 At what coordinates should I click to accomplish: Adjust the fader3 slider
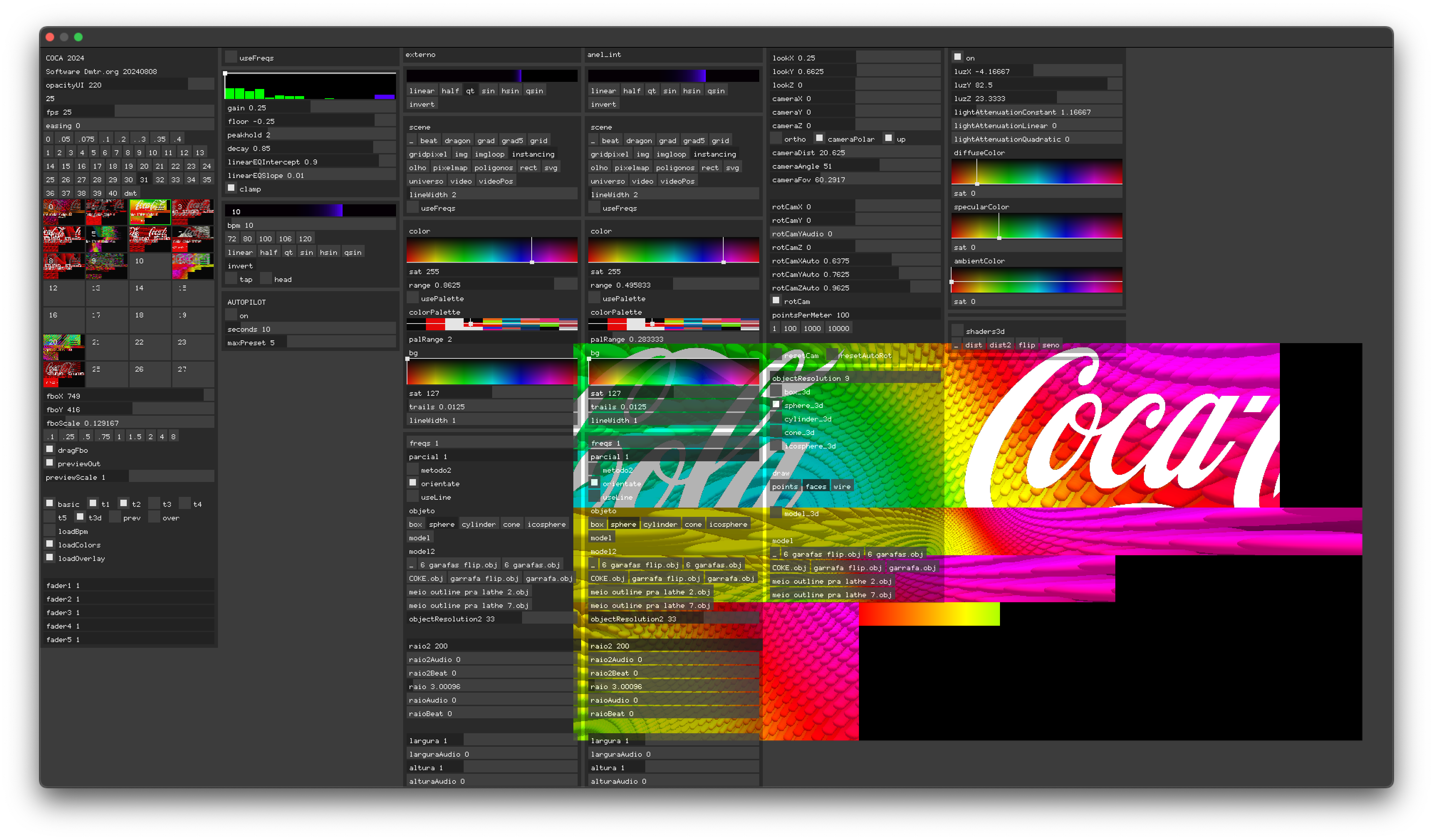(130, 612)
